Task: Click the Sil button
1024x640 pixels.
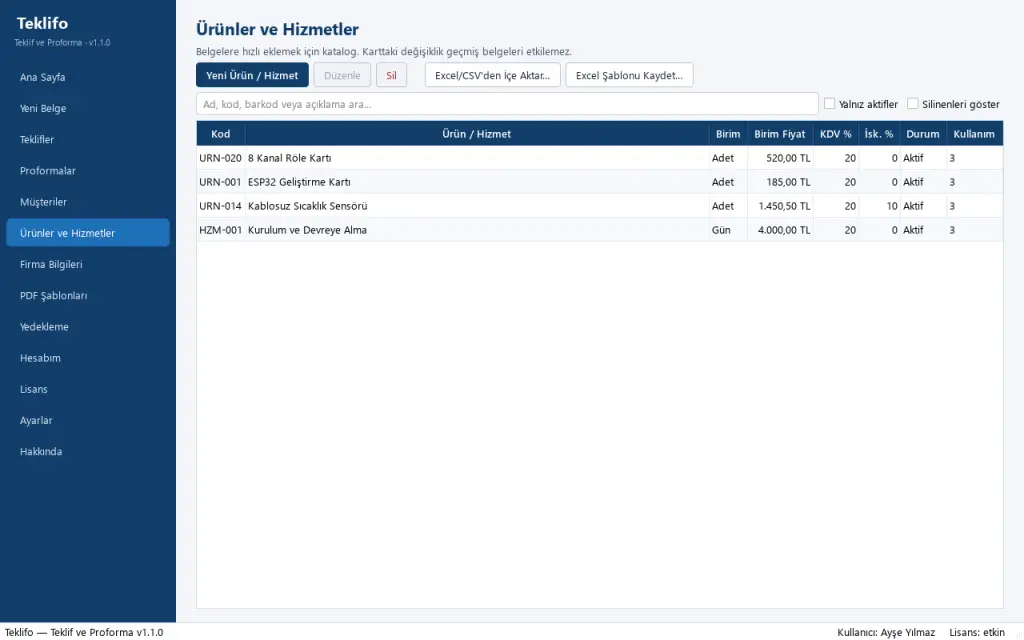Action: (391, 75)
